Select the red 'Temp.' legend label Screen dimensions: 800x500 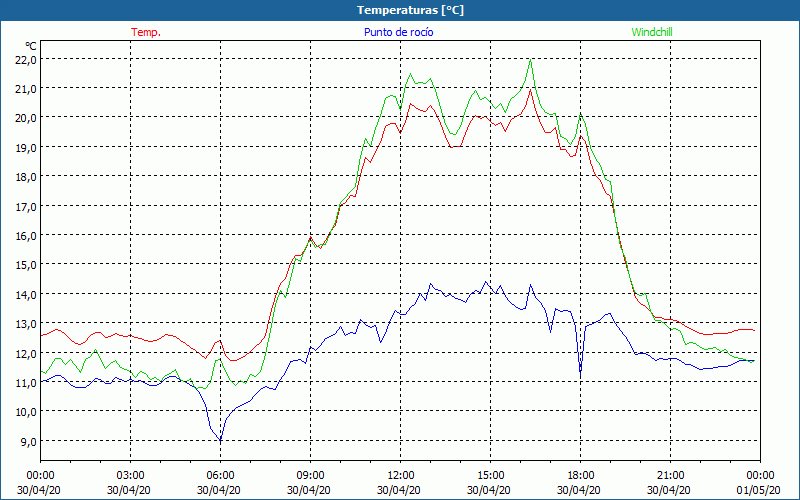[146, 32]
